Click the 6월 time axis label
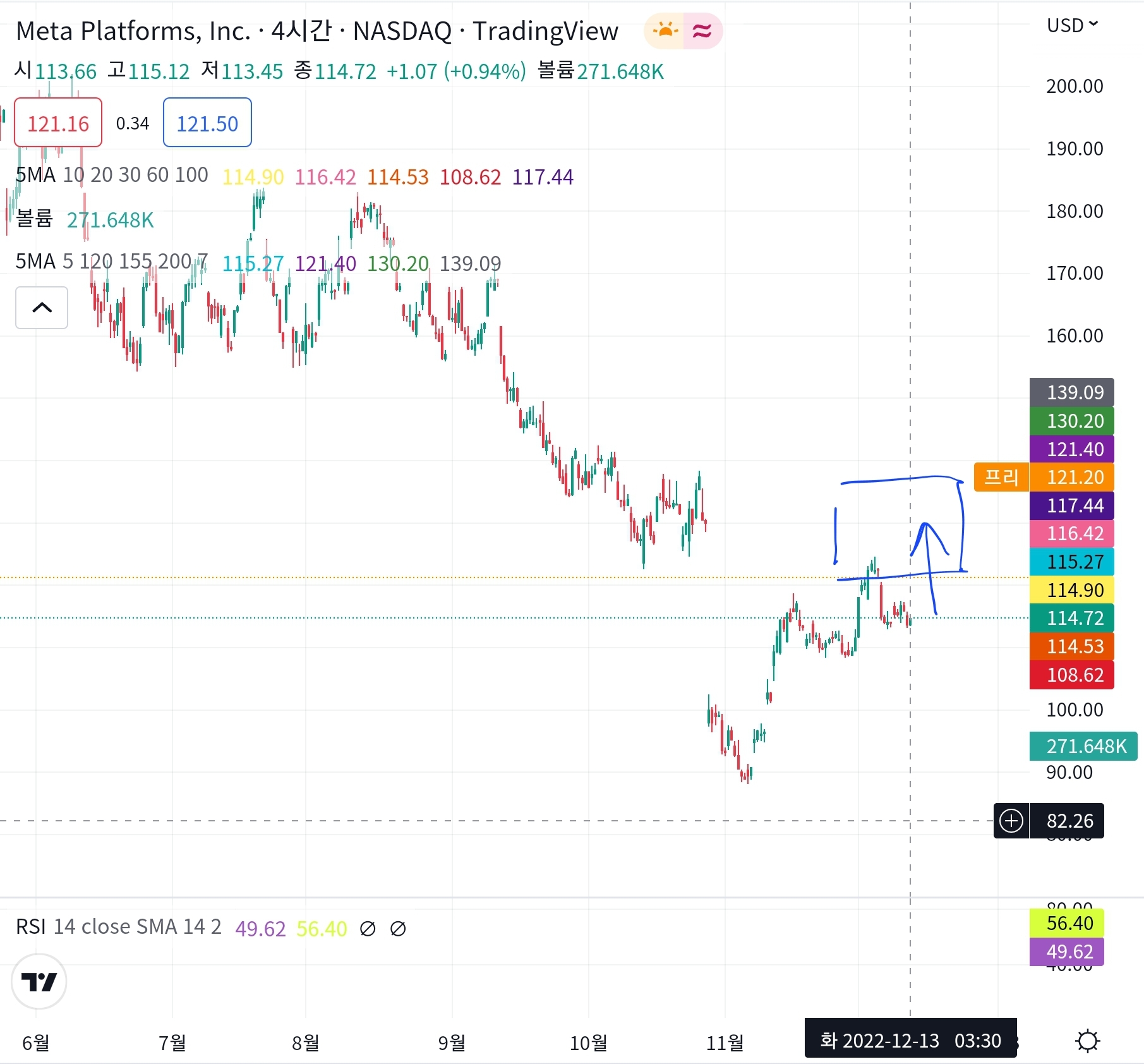1144x1064 pixels. coord(35,1043)
